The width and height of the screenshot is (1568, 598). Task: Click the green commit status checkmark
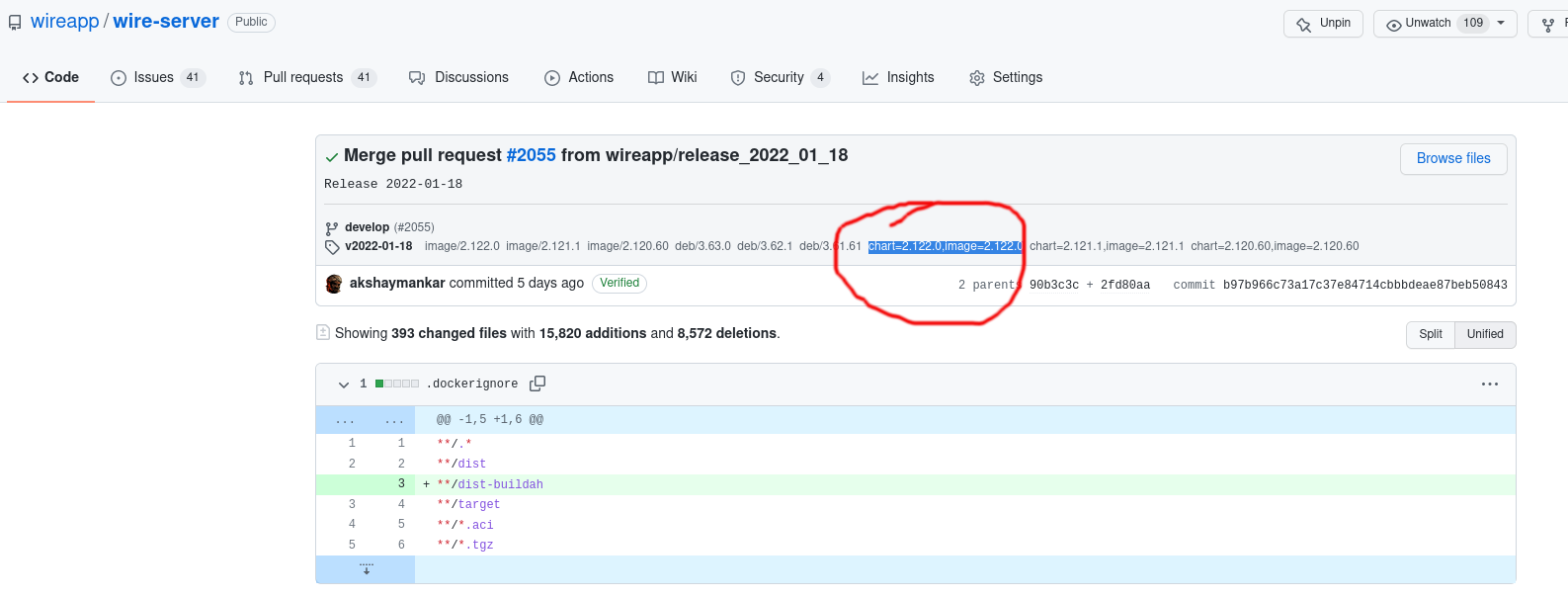[x=332, y=157]
